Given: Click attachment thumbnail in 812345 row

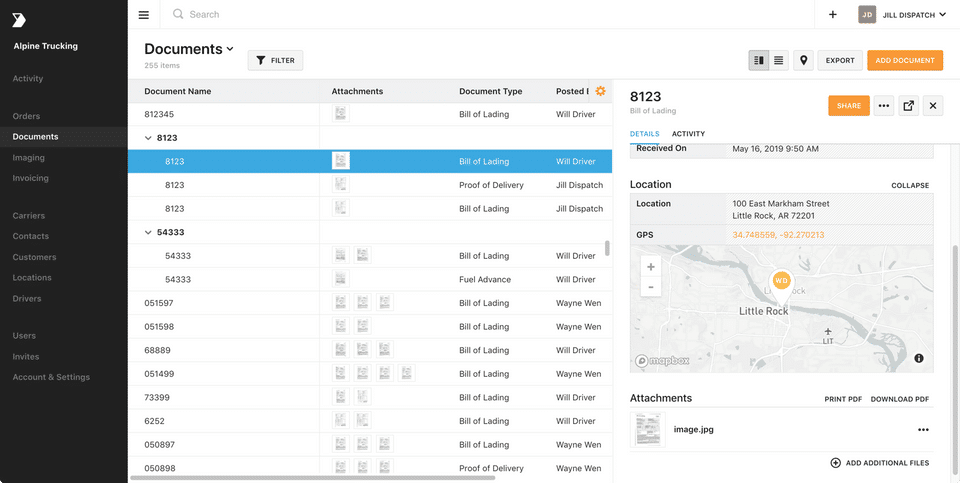Looking at the screenshot, I should (341, 114).
